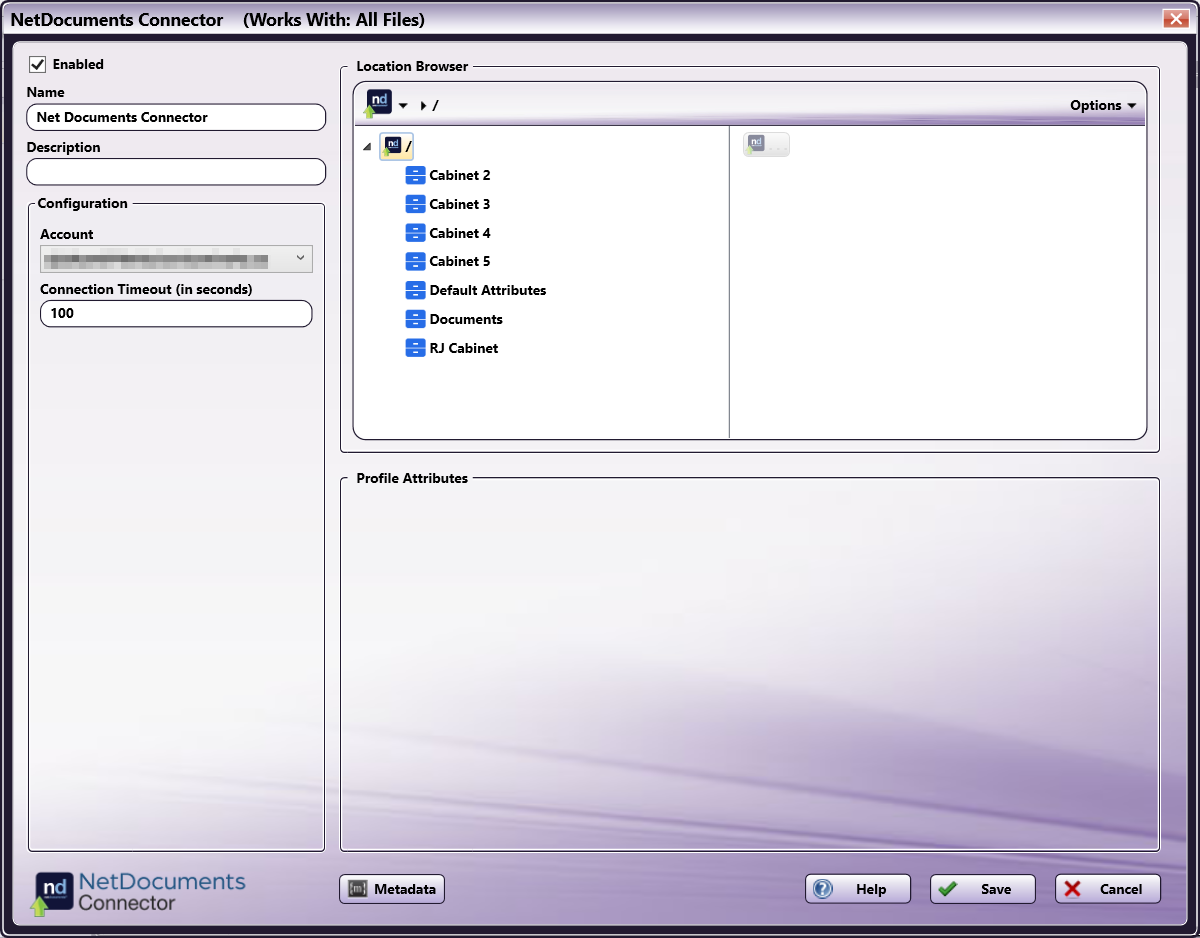Select Cabinet 2 in tree
The image size is (1200, 938).
click(x=460, y=175)
